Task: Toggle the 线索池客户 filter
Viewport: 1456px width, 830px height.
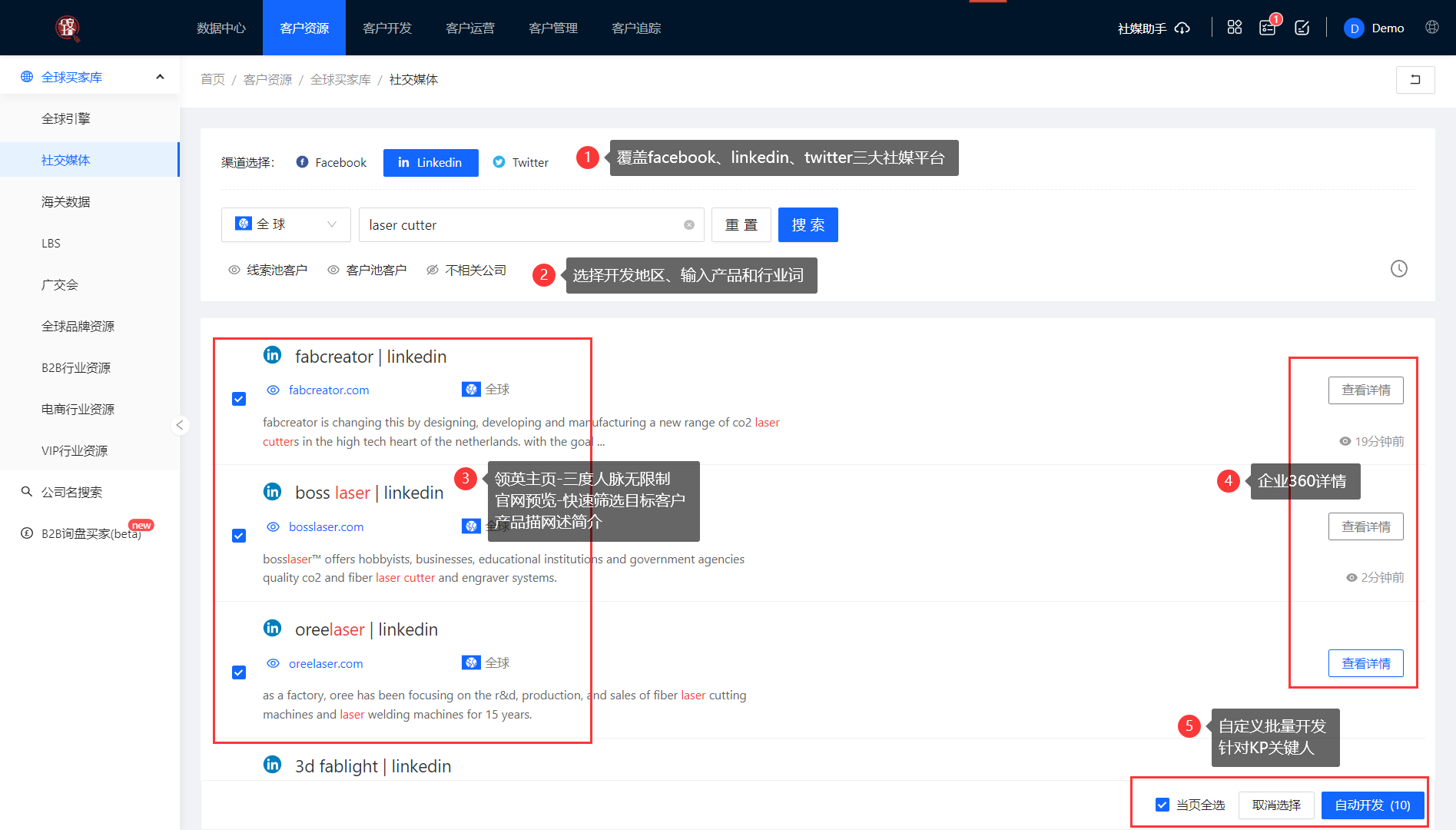Action: point(267,270)
